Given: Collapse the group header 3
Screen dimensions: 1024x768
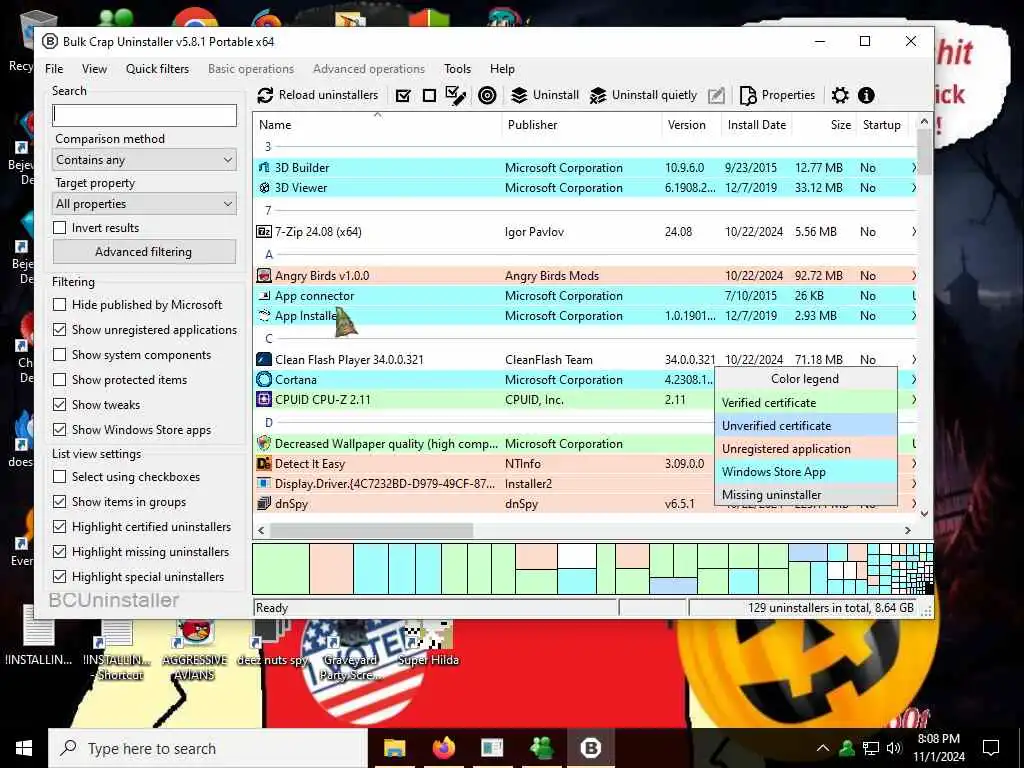Looking at the screenshot, I should pyautogui.click(x=268, y=147).
